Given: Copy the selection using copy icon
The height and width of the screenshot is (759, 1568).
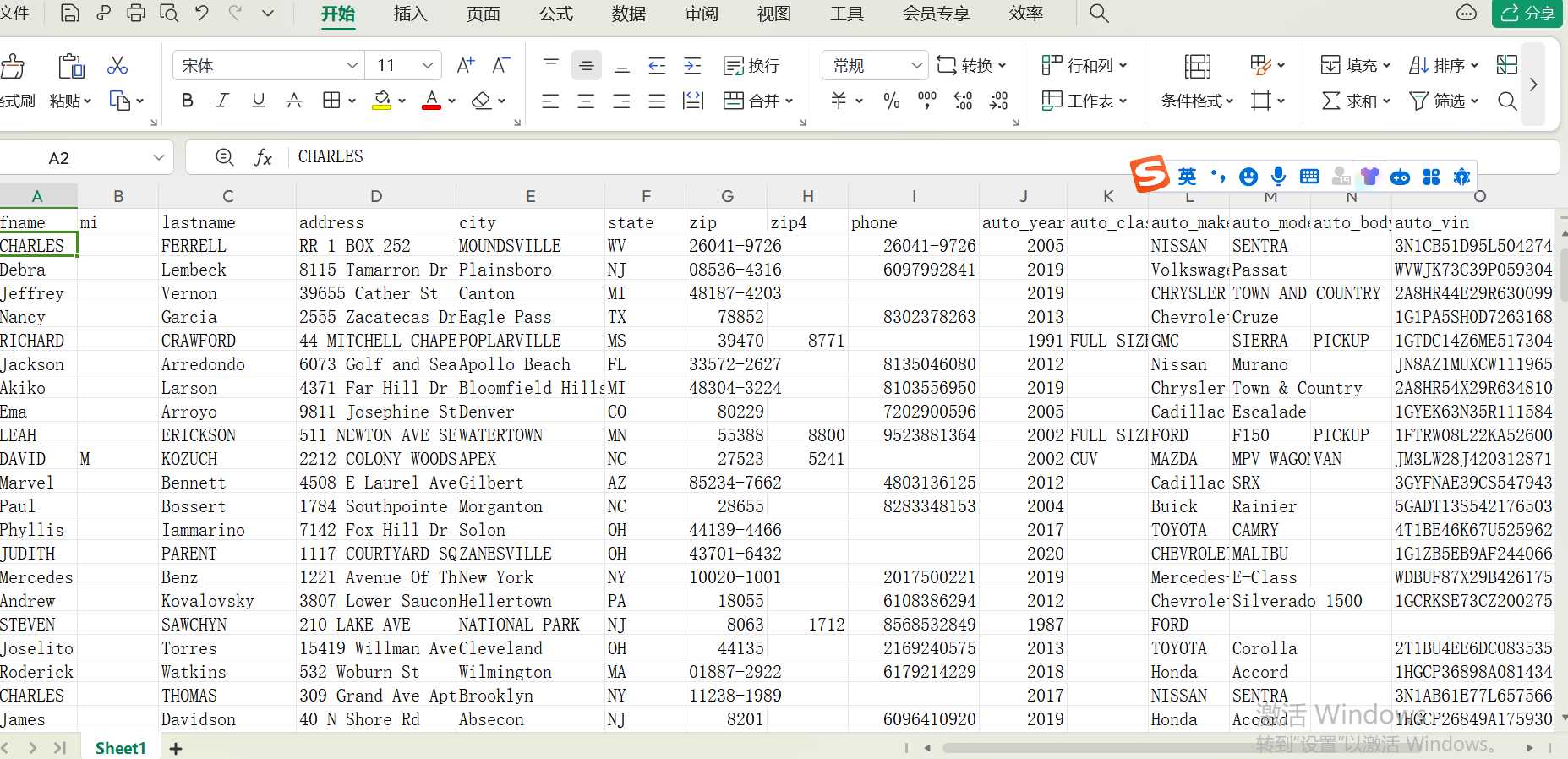Looking at the screenshot, I should 120,101.
